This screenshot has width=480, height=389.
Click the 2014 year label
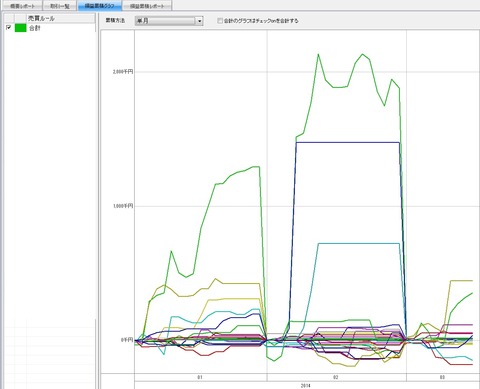306,386
